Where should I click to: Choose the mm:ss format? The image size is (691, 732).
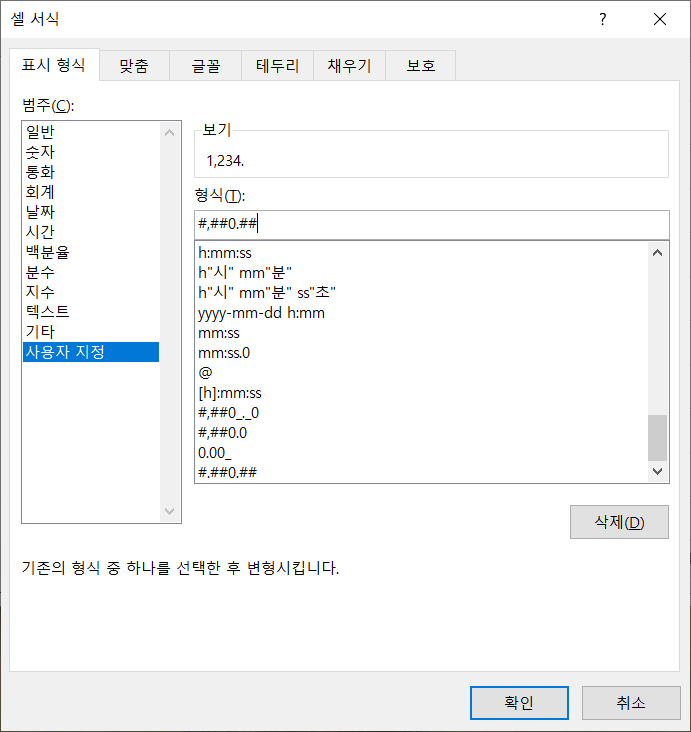tap(422, 333)
